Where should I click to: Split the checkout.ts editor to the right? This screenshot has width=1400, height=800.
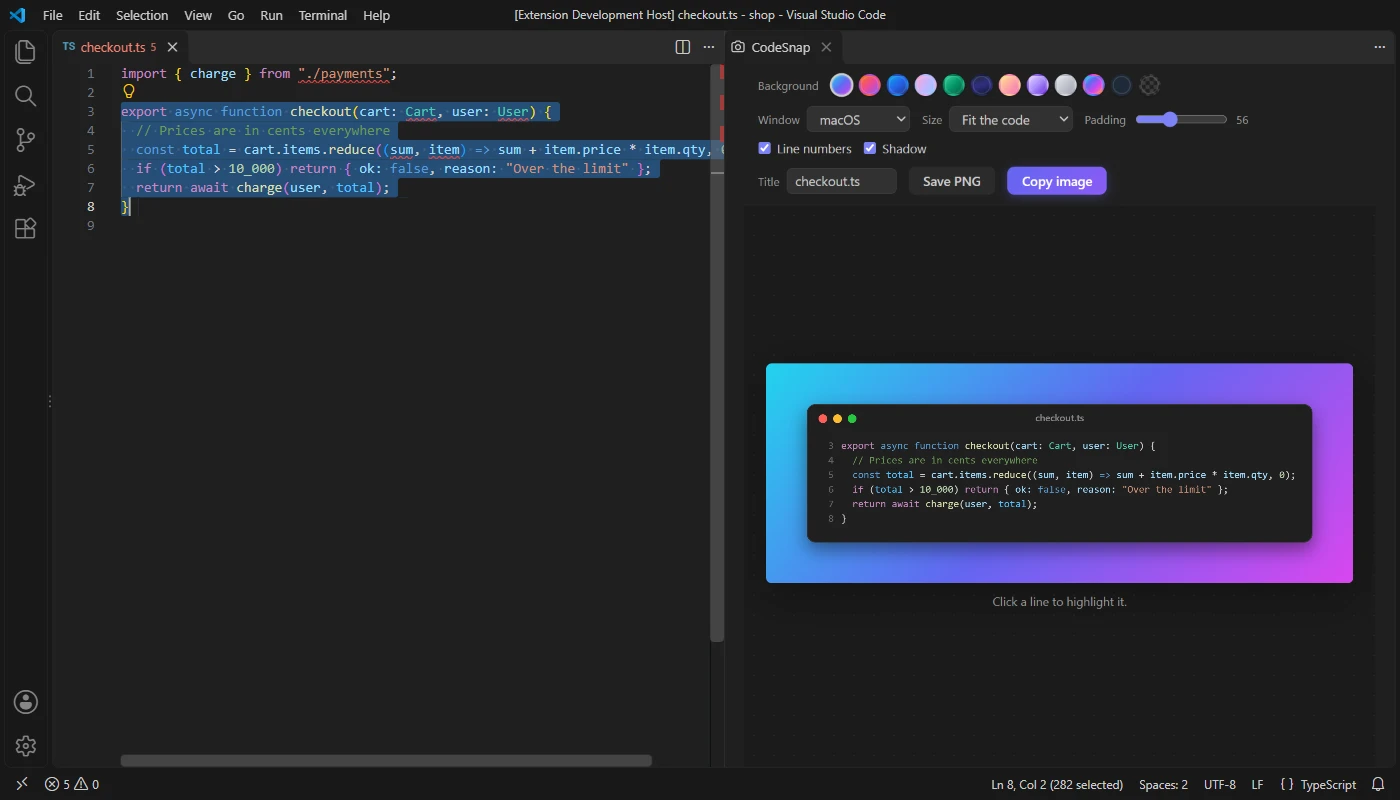click(683, 47)
